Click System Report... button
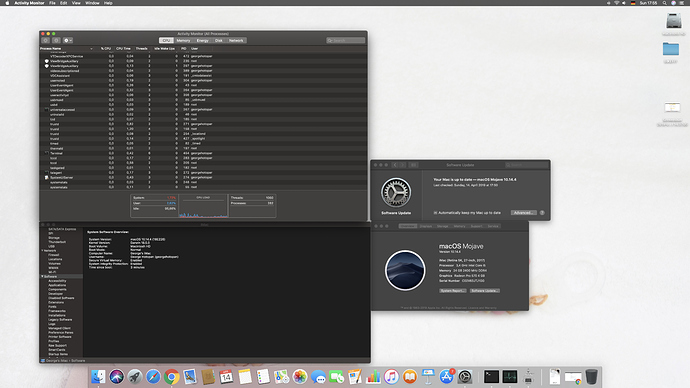 (453, 291)
